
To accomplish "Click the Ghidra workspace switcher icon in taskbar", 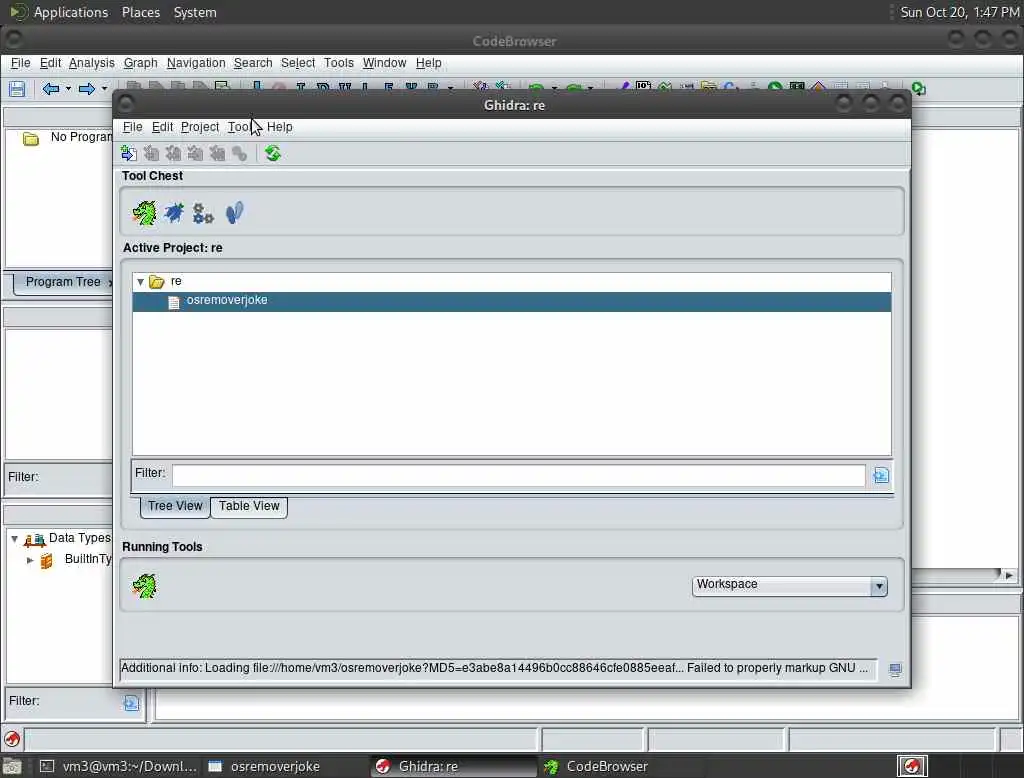I will pos(913,766).
